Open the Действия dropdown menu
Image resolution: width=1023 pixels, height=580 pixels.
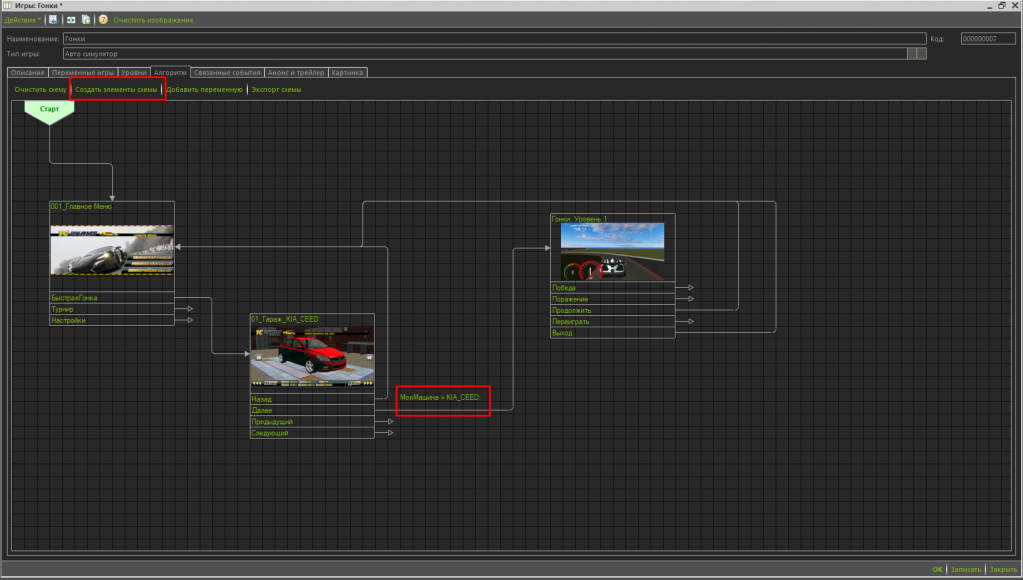tap(22, 20)
